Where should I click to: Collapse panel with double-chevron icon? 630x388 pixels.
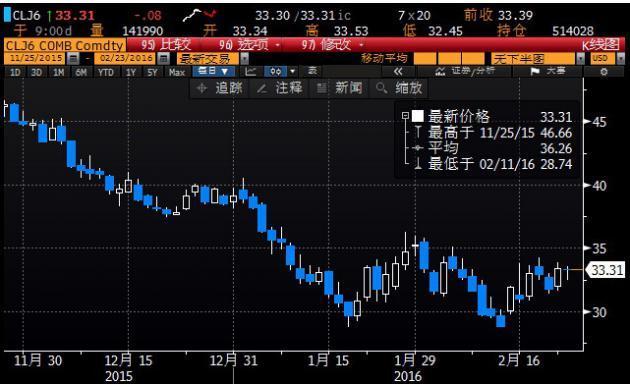(x=398, y=71)
